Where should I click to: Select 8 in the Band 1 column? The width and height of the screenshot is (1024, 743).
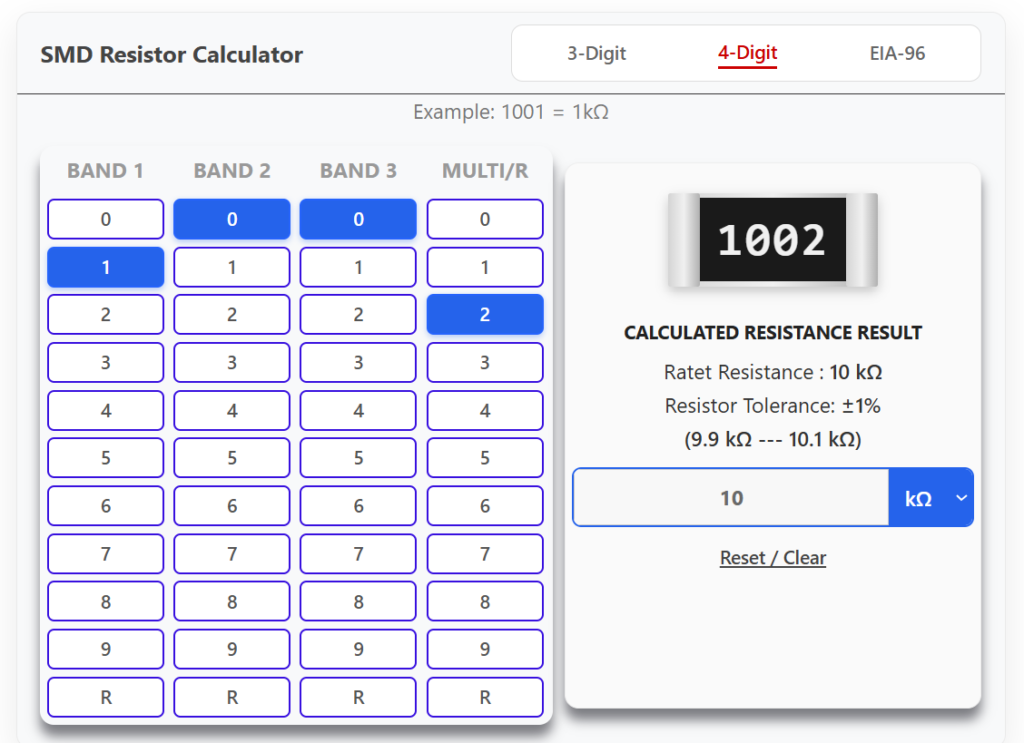point(106,601)
